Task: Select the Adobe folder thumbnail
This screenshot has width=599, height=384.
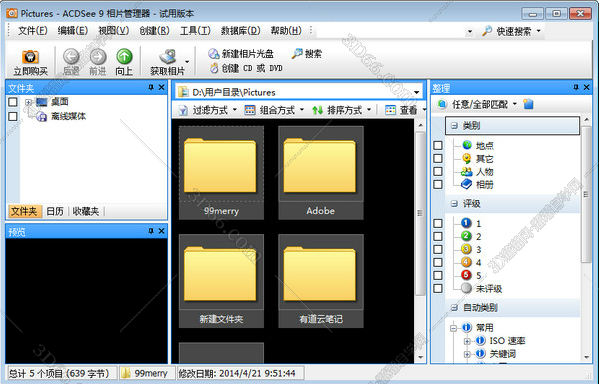Action: click(x=321, y=173)
